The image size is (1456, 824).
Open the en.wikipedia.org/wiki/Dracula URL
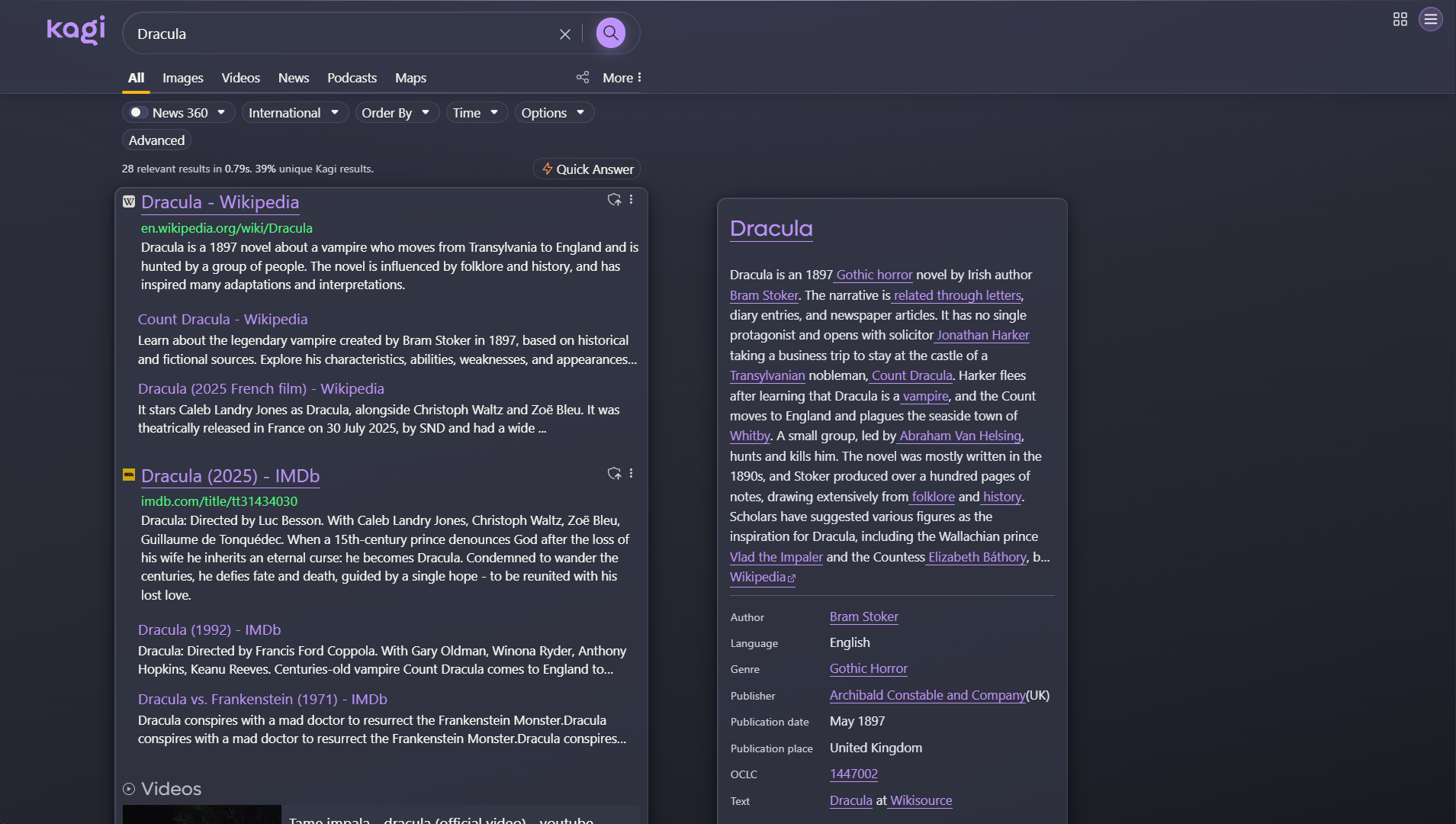click(227, 228)
